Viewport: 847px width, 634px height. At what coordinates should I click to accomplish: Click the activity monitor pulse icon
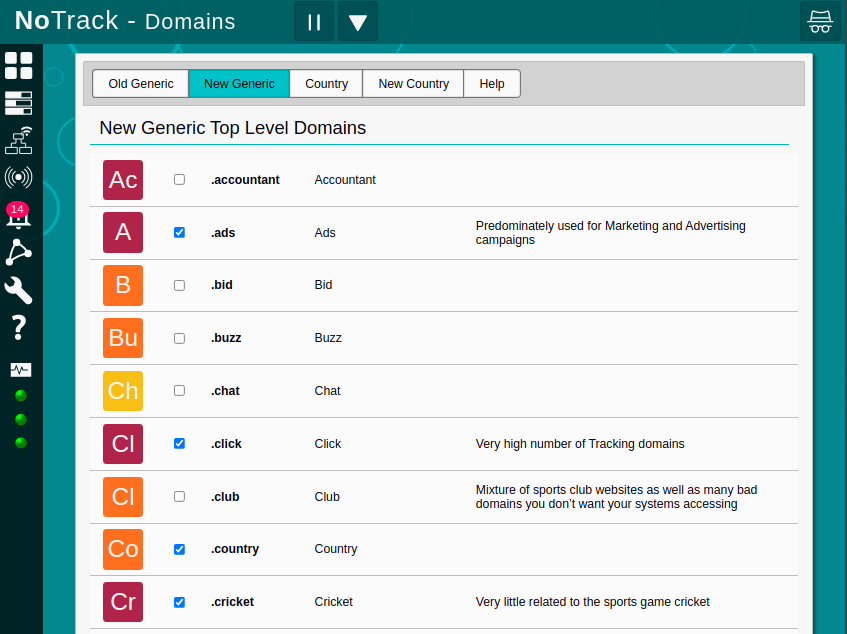pyautogui.click(x=21, y=370)
